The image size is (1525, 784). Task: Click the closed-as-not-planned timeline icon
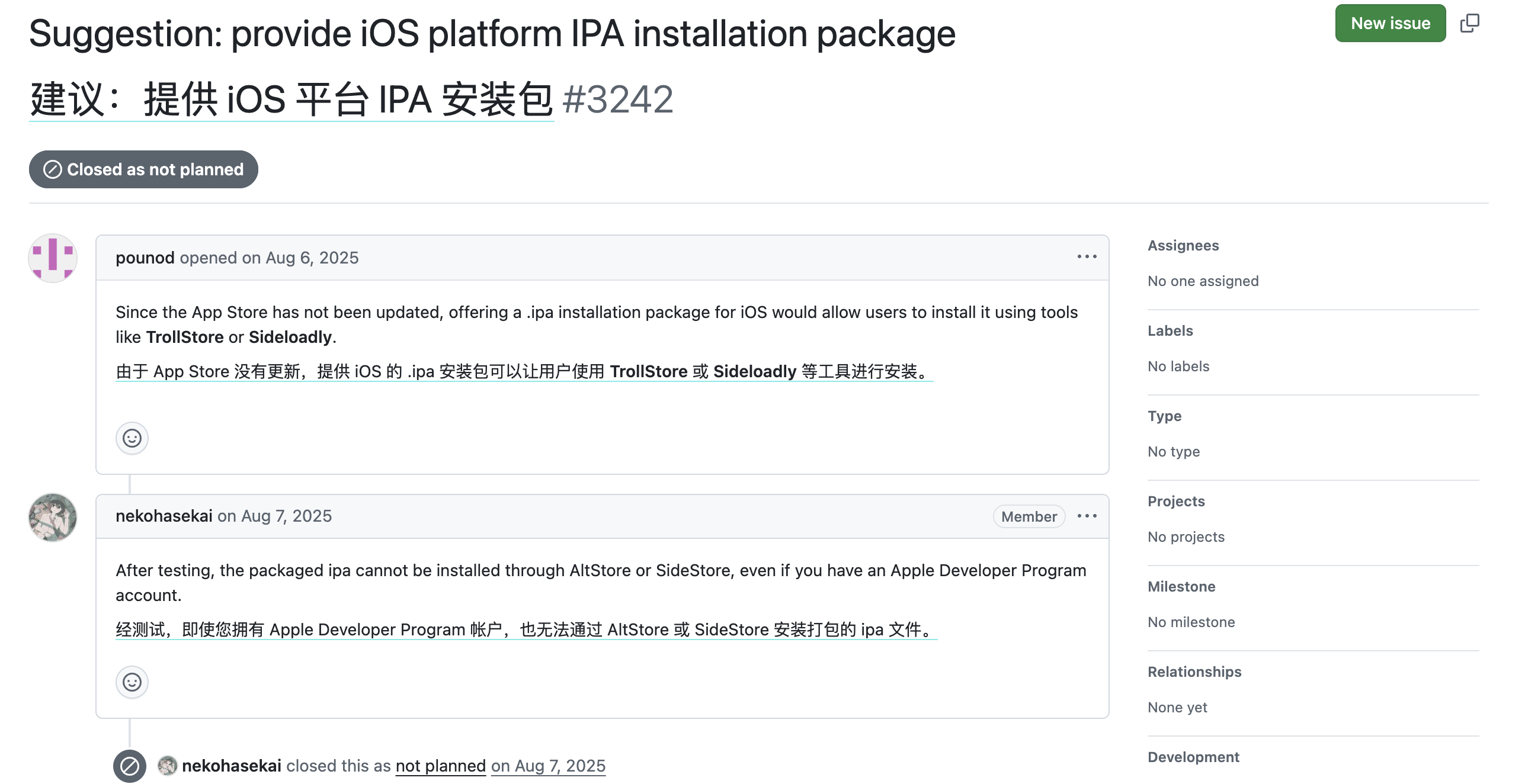130,766
